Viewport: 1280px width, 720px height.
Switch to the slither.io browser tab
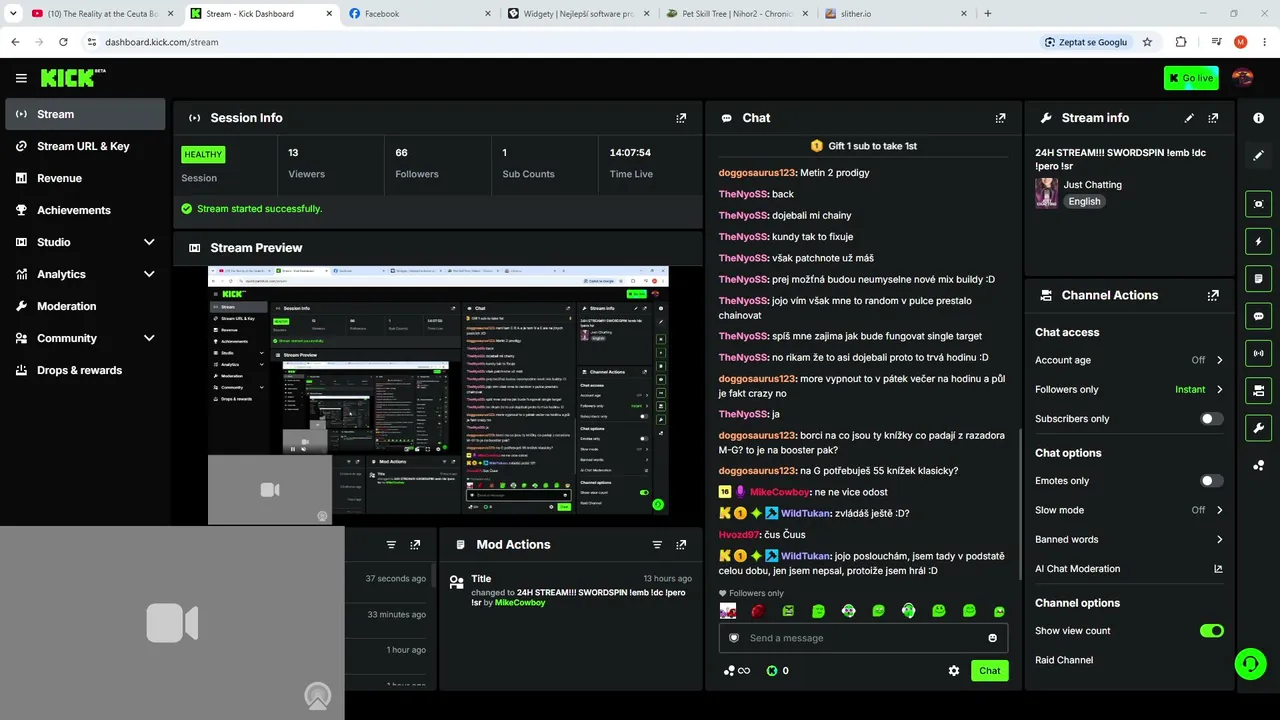(x=895, y=14)
